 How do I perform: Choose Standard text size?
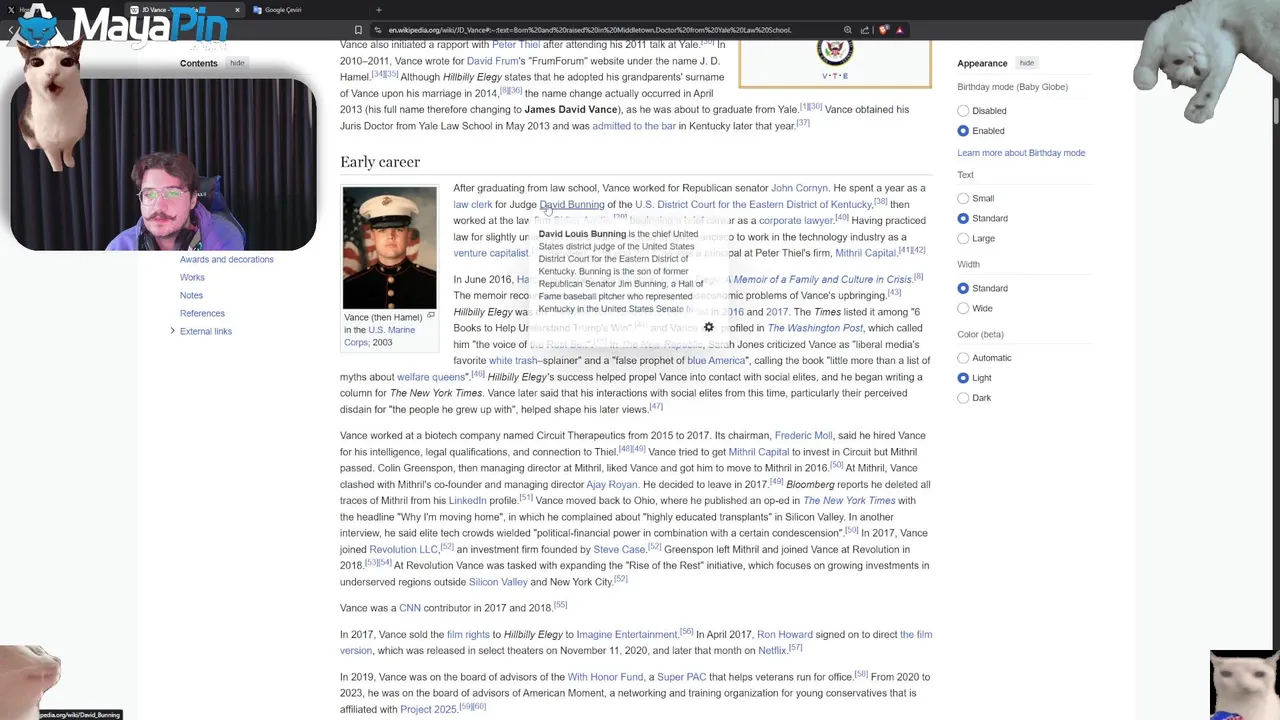(x=963, y=218)
